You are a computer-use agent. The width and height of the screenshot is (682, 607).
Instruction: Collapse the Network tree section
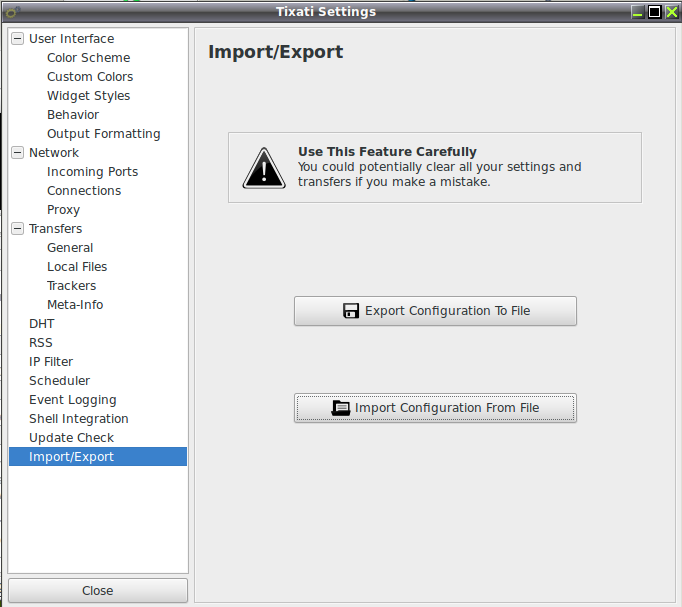tap(17, 153)
